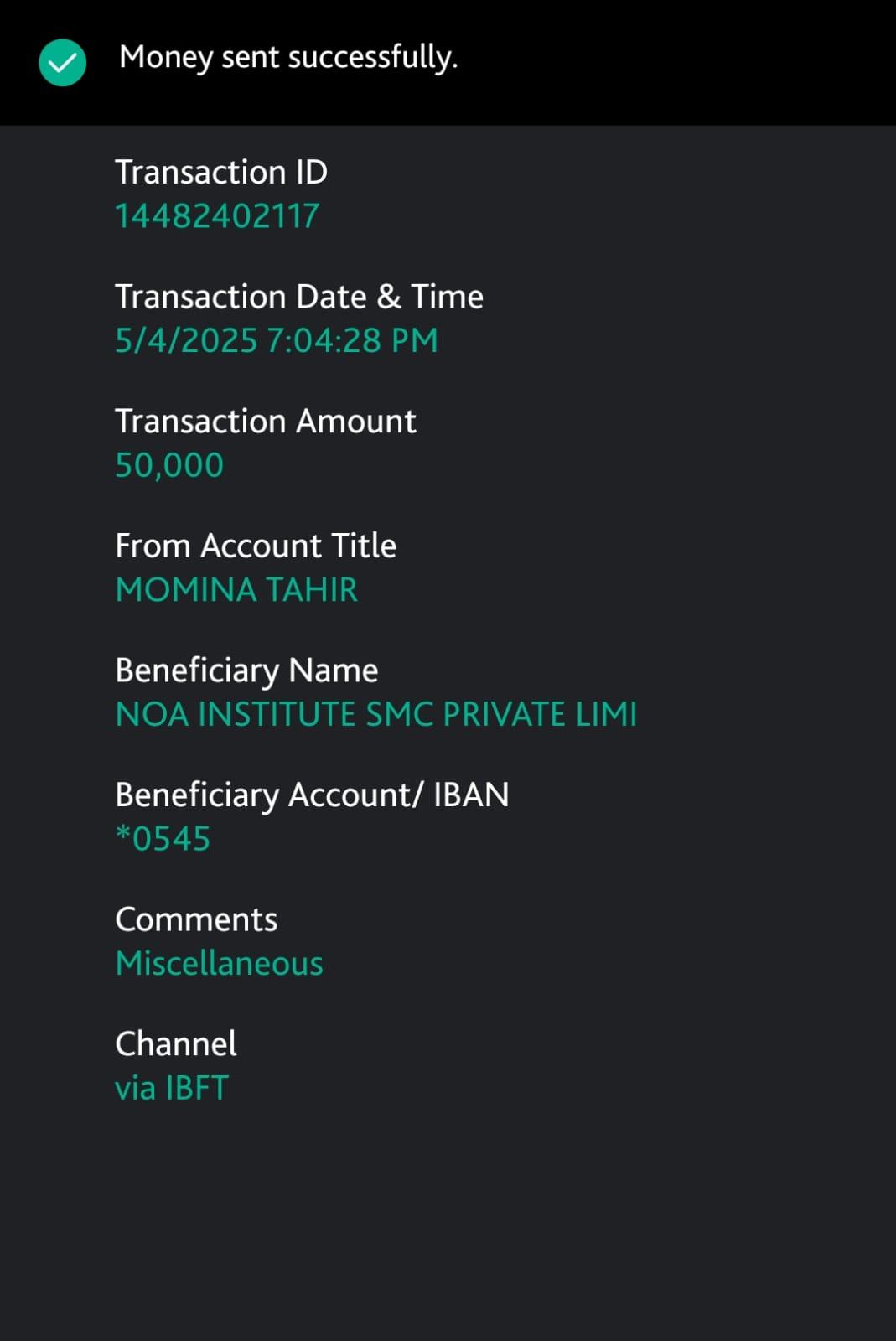The image size is (896, 1341).
Task: Click masked account number *0545
Action: [x=163, y=839]
